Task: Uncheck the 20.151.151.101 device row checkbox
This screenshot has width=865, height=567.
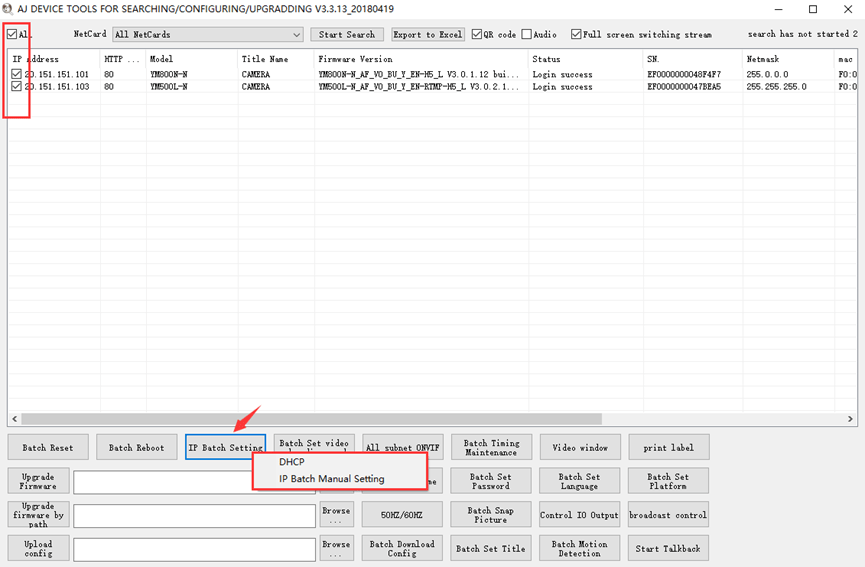Action: click(x=17, y=74)
